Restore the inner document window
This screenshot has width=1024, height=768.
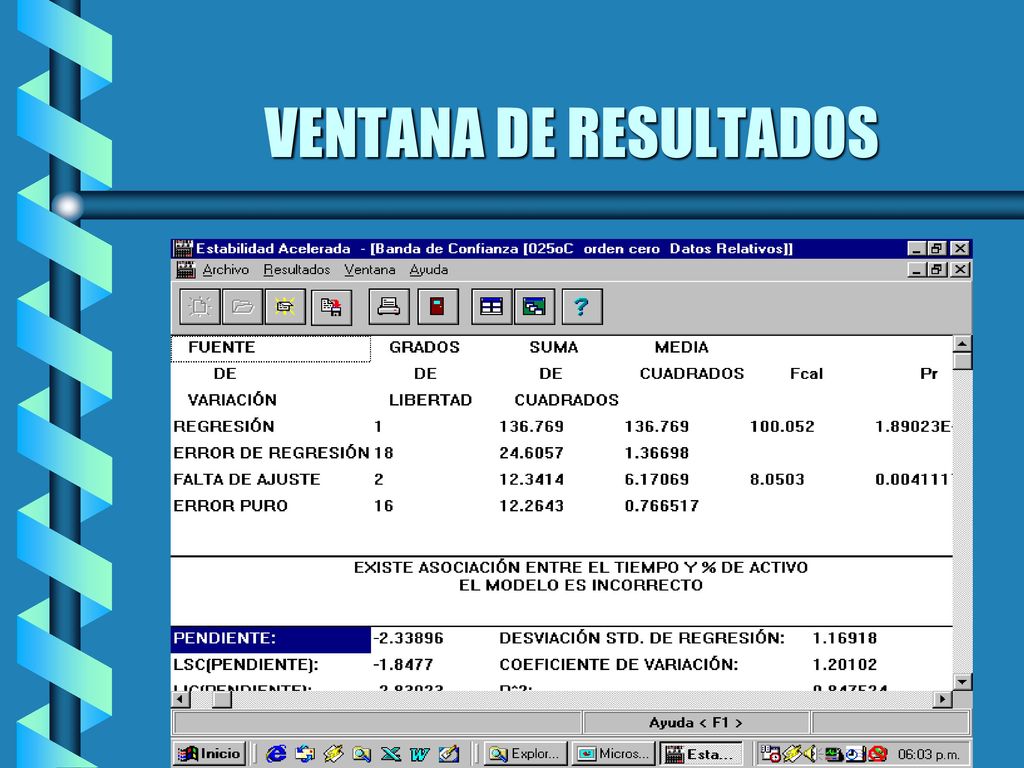click(x=937, y=269)
